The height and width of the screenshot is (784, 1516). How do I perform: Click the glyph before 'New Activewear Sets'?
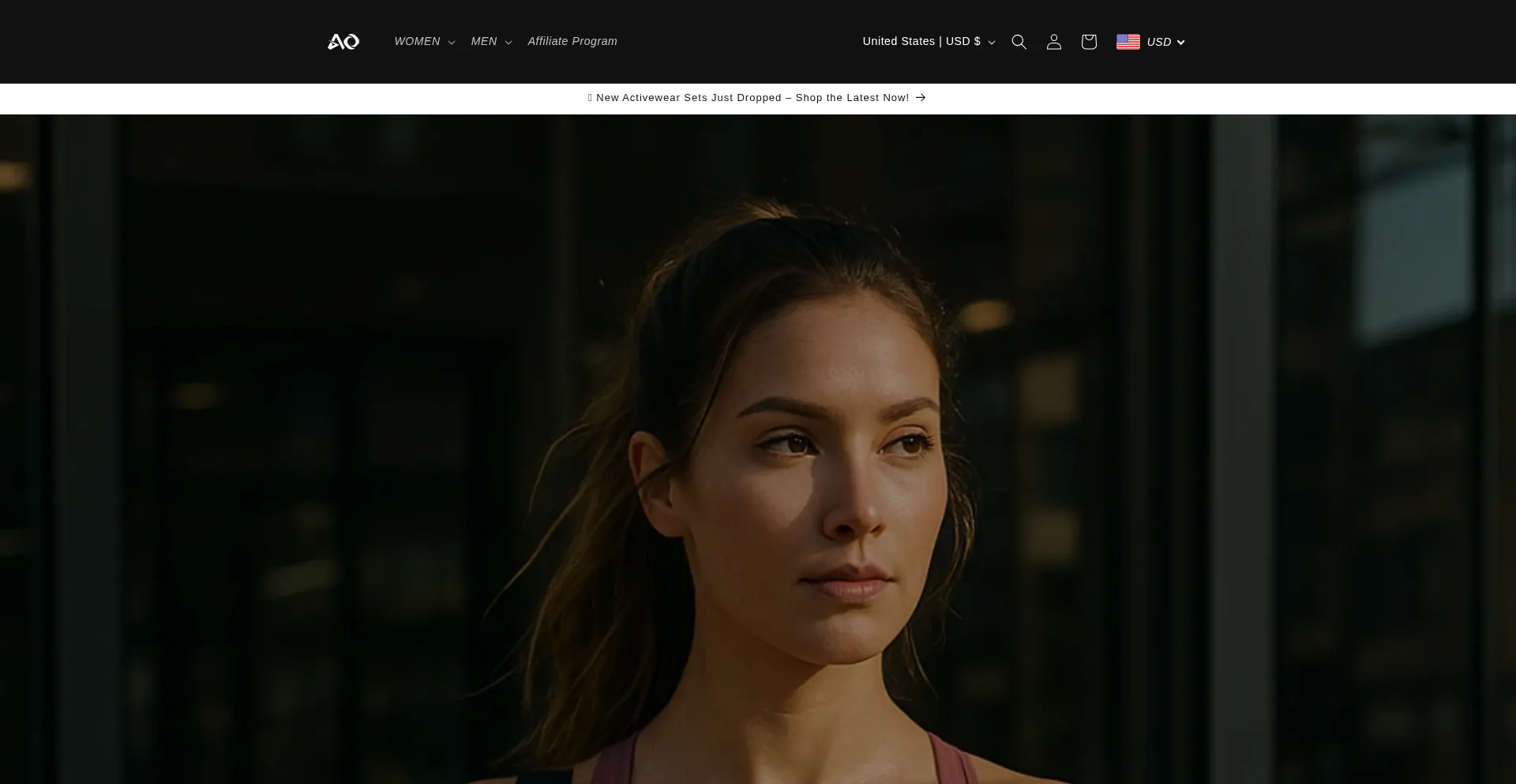pos(590,98)
